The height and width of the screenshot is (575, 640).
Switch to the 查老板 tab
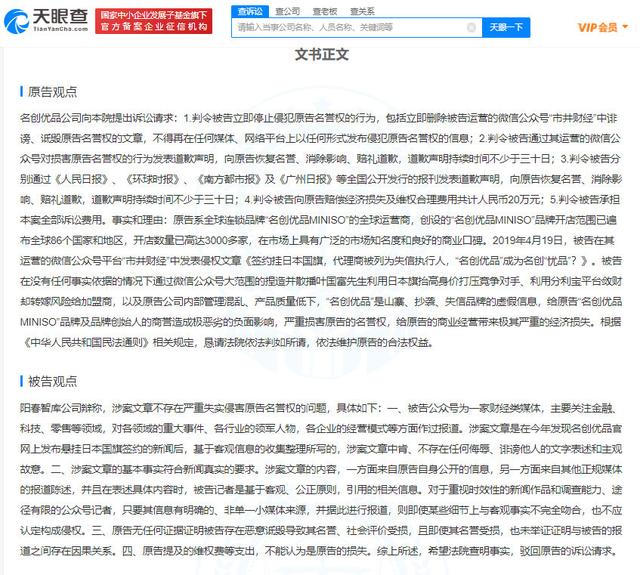[x=324, y=11]
